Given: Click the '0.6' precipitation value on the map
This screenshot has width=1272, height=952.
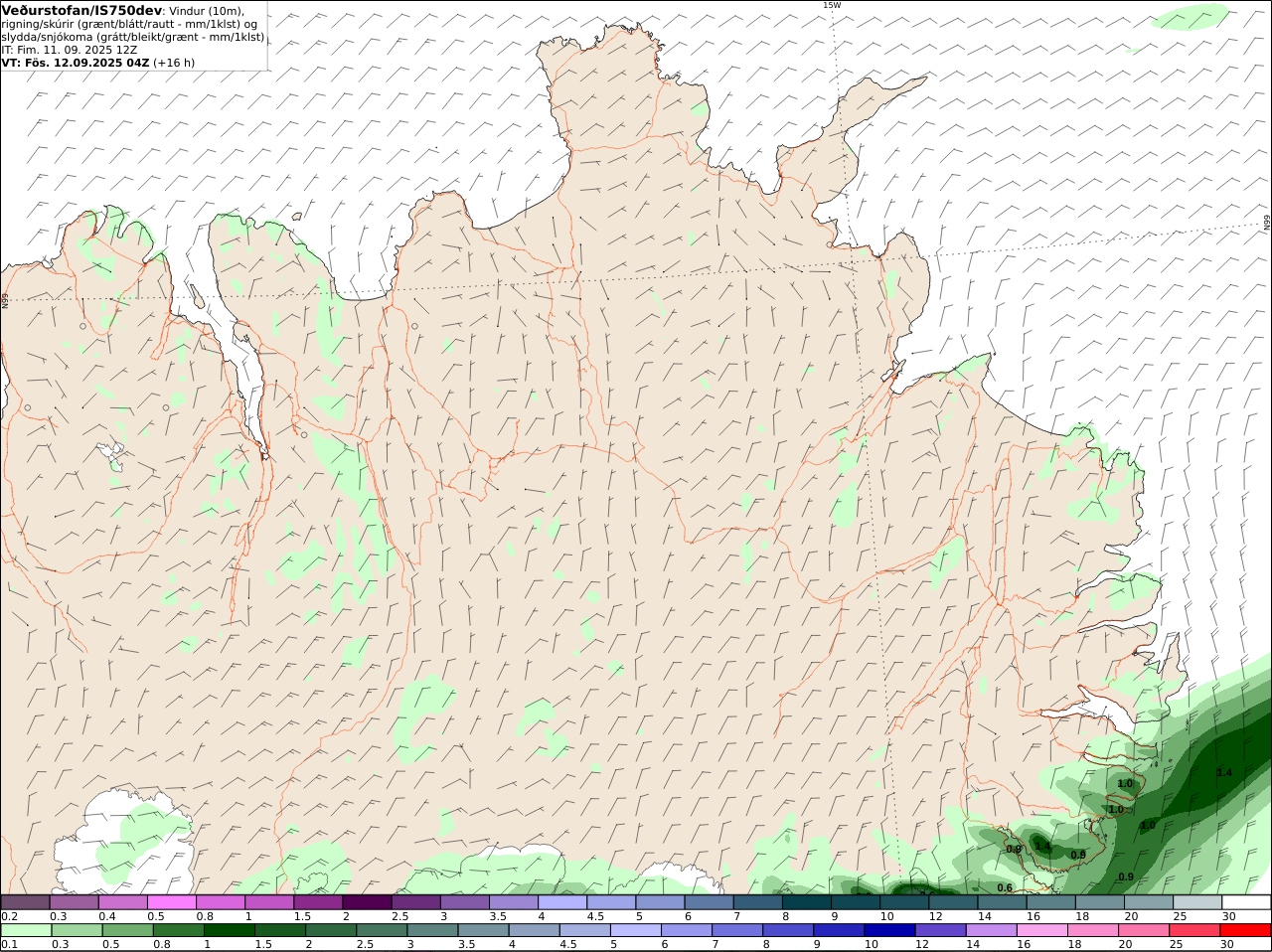Looking at the screenshot, I should [1005, 887].
